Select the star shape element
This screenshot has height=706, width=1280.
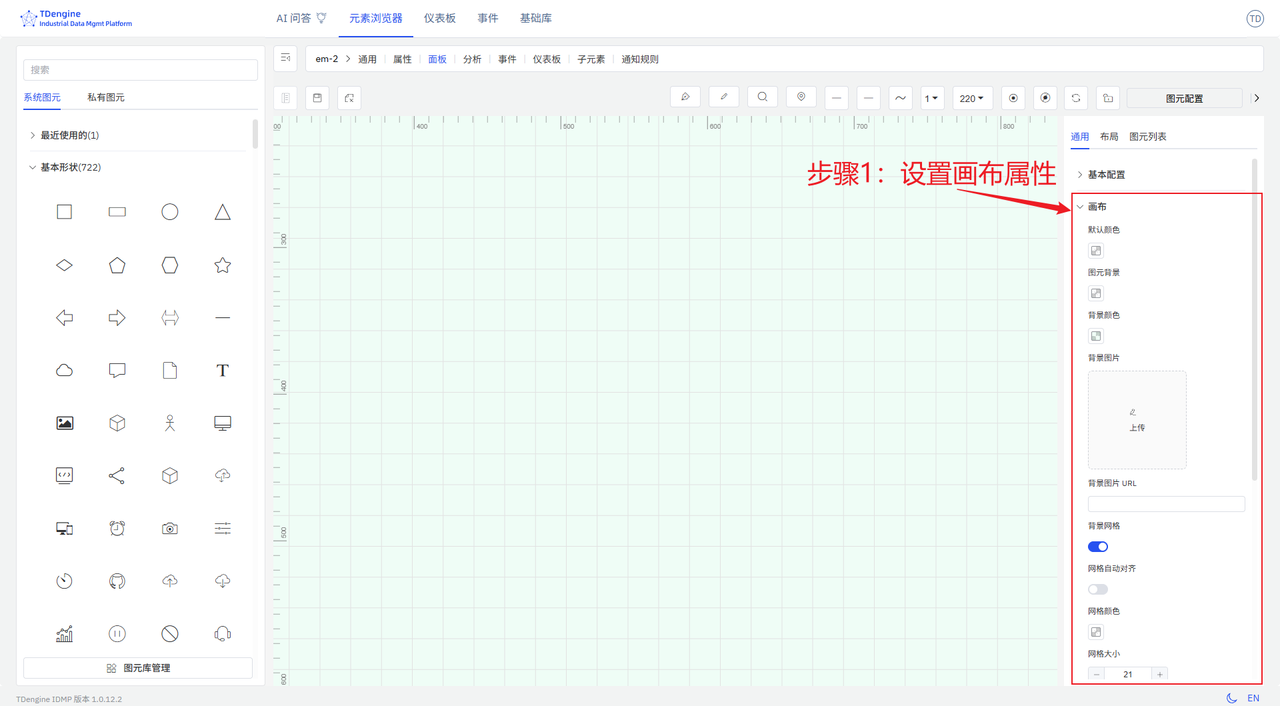pos(222,265)
